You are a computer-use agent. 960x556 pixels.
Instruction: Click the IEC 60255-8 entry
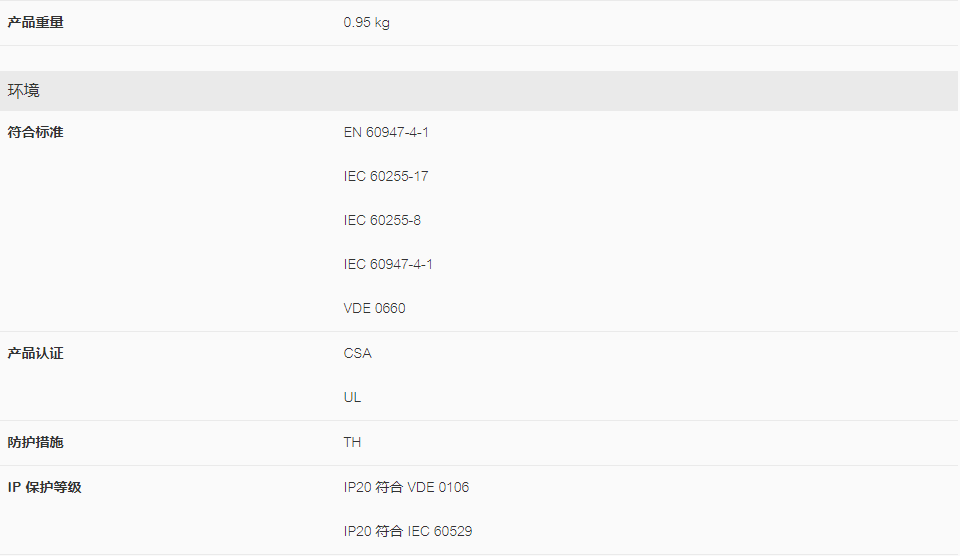click(x=382, y=220)
